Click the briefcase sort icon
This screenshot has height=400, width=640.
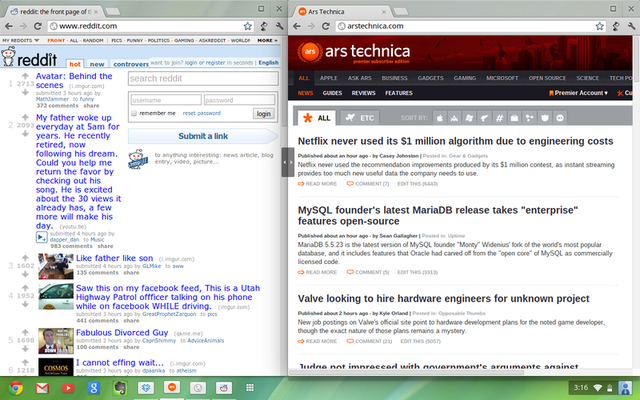click(x=514, y=118)
